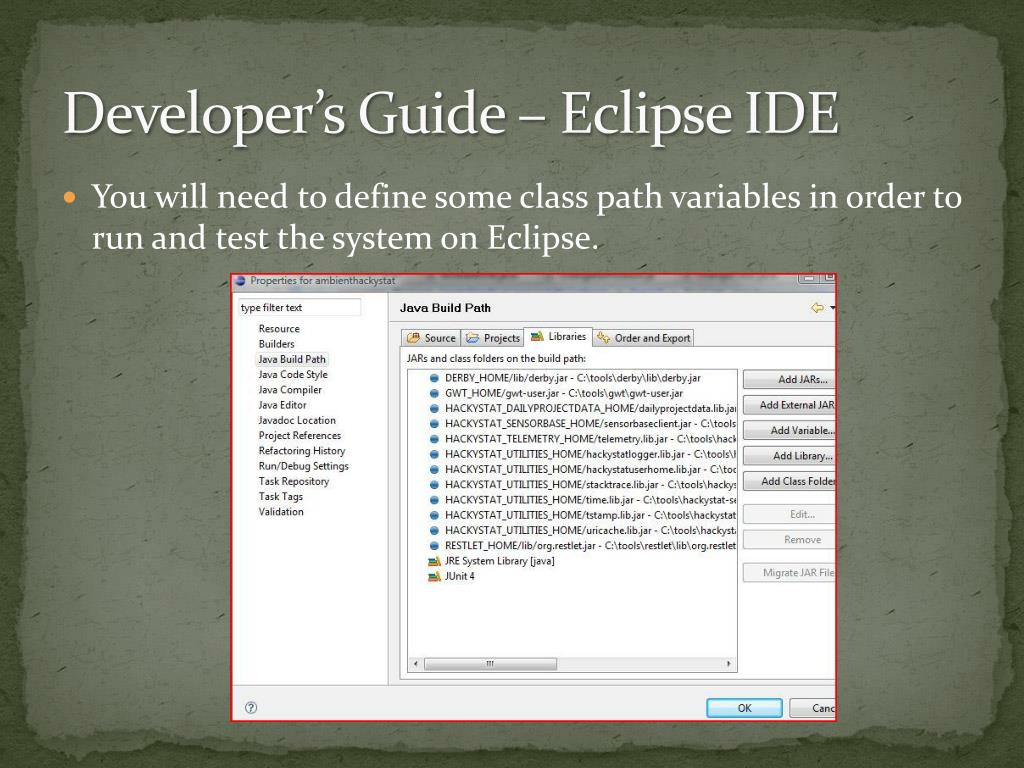Click the Add JARs... button
The width and height of the screenshot is (1024, 768).
click(789, 379)
